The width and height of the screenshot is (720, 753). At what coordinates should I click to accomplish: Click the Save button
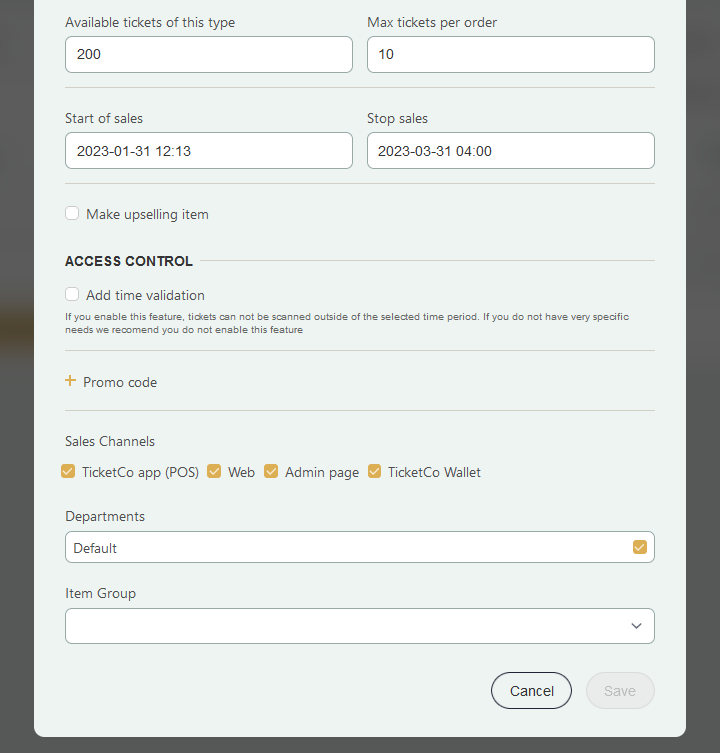tap(620, 691)
